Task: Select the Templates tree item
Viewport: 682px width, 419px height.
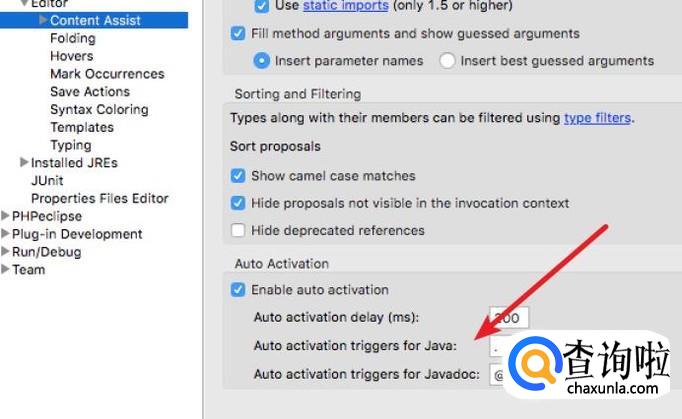Action: point(82,127)
